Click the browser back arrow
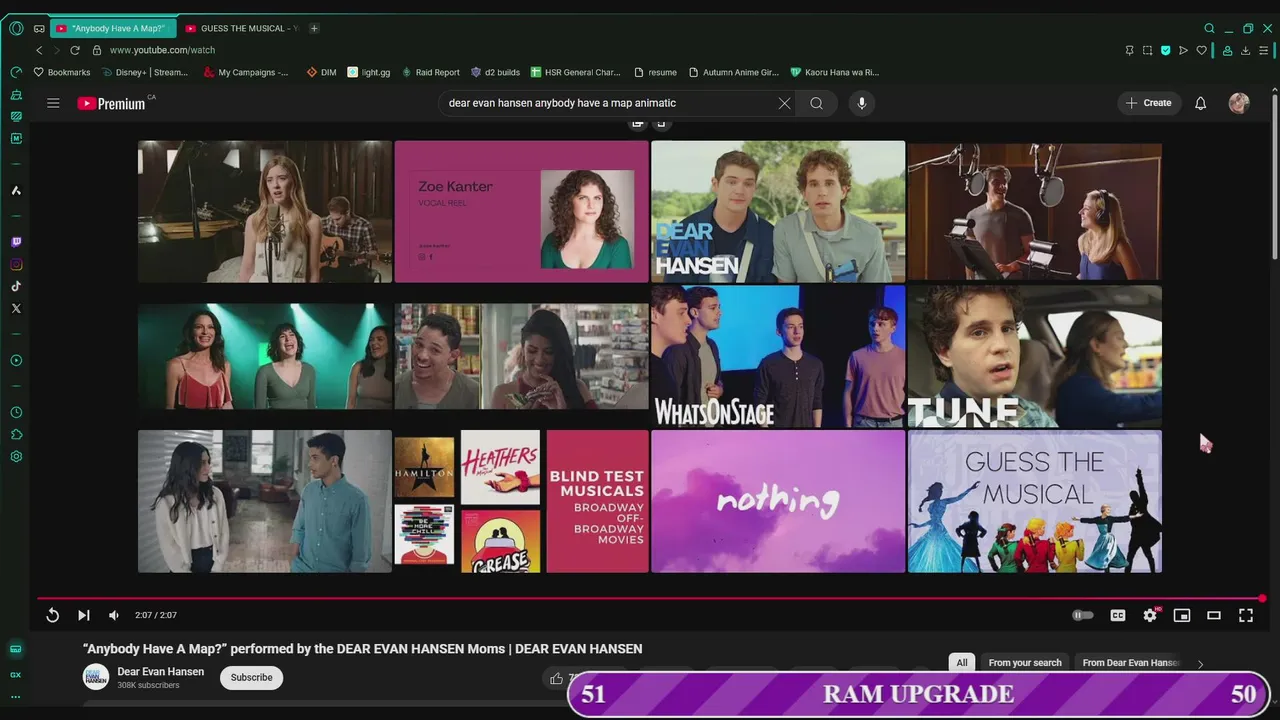 point(39,50)
